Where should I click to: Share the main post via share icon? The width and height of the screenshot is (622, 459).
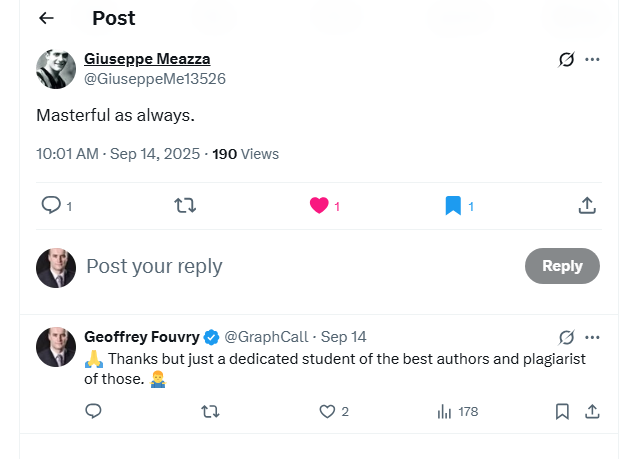pos(587,205)
